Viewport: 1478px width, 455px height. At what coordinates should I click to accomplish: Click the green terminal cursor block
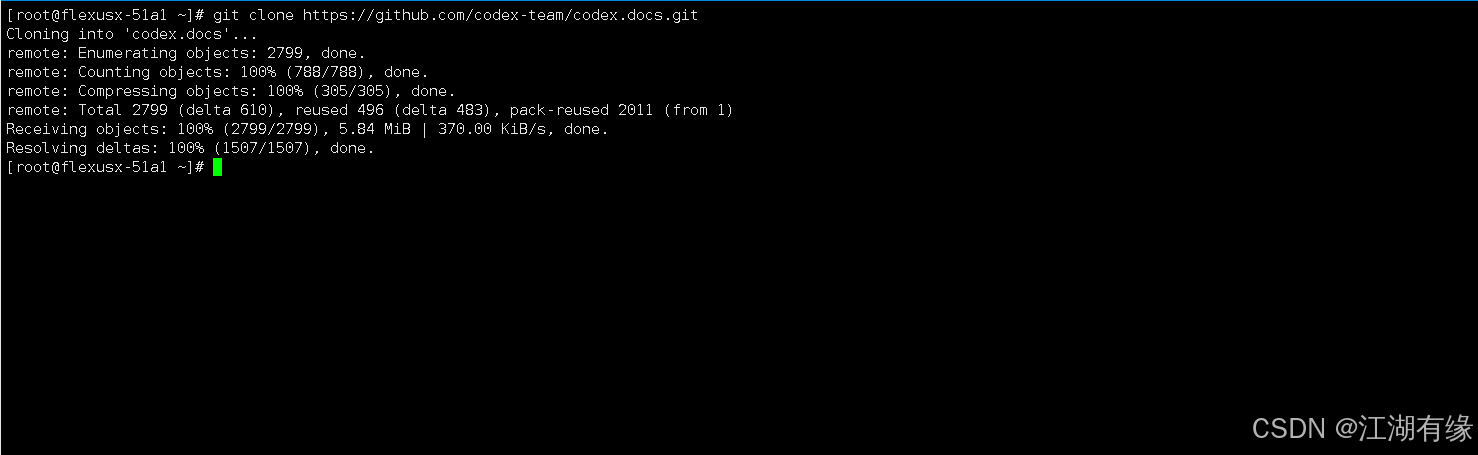pos(217,167)
